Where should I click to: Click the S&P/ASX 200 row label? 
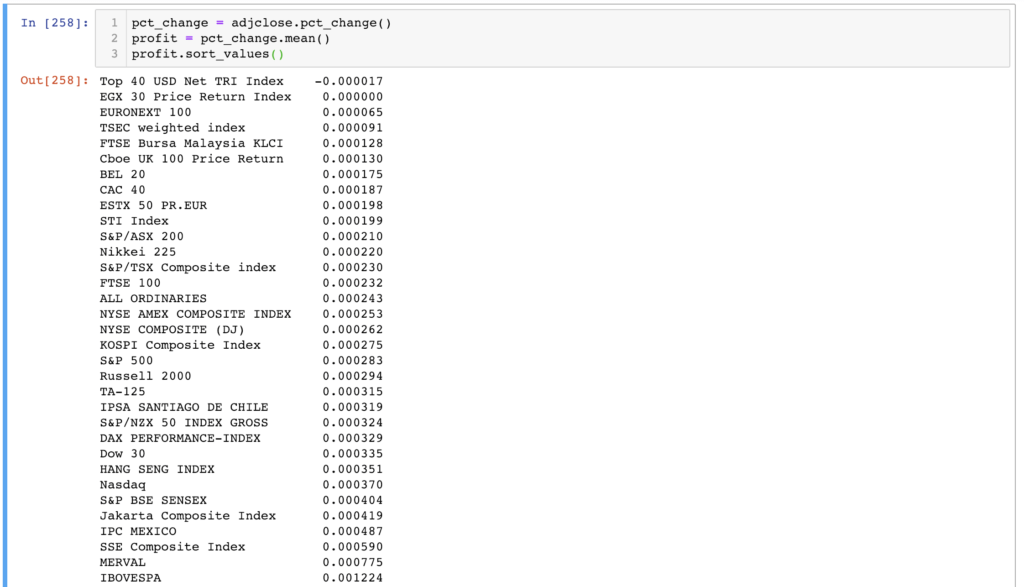point(142,236)
